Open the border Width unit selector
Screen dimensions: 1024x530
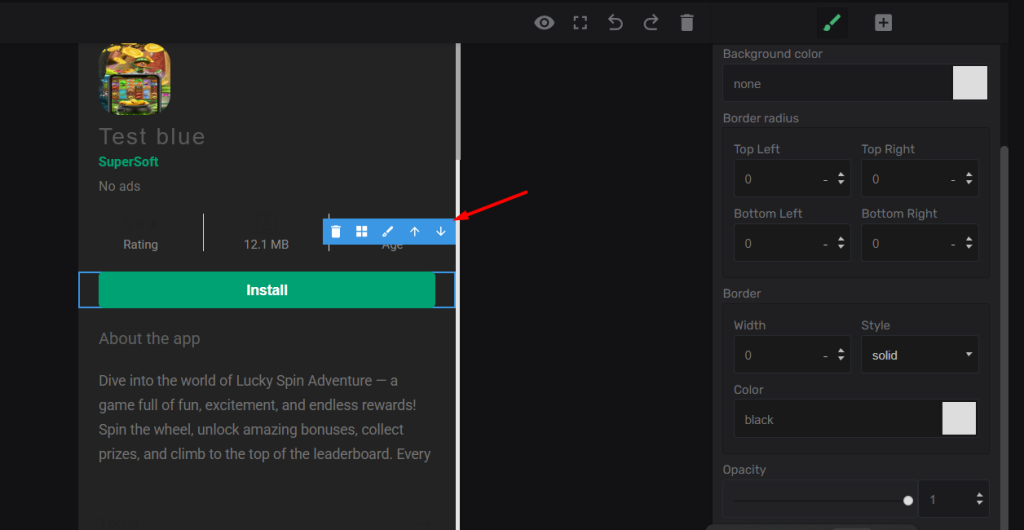[x=824, y=356]
